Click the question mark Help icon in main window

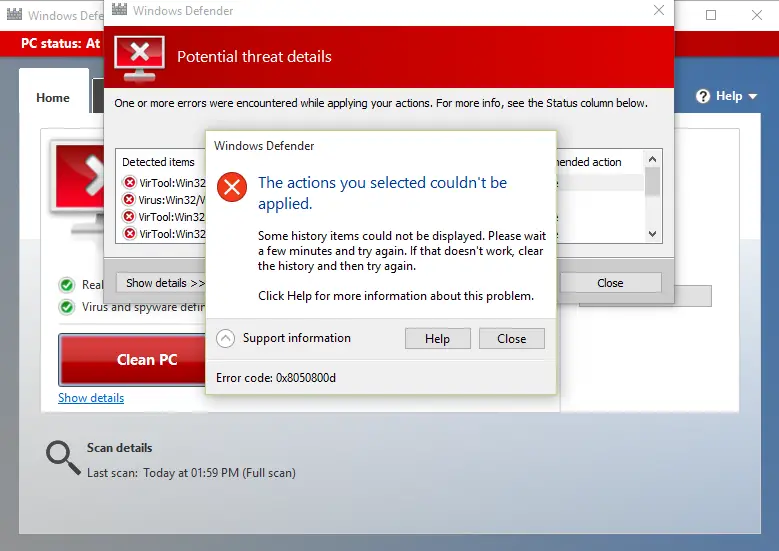point(703,96)
